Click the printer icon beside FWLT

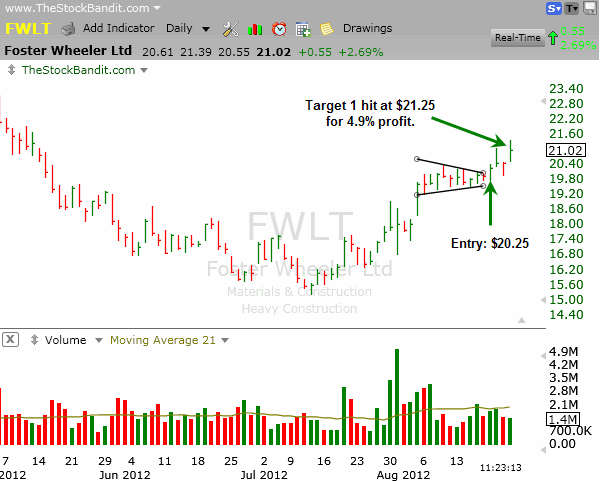[68, 29]
